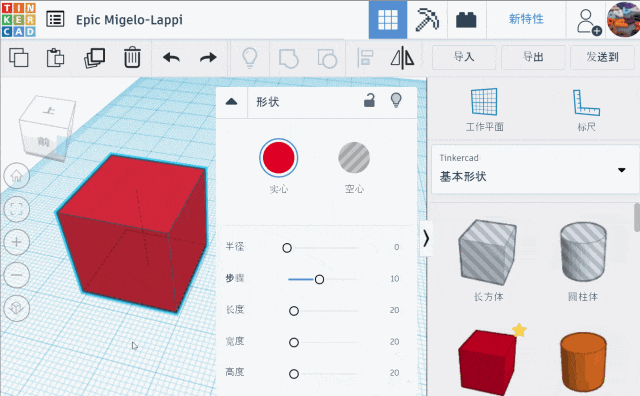Click the invite user icon

pos(588,21)
